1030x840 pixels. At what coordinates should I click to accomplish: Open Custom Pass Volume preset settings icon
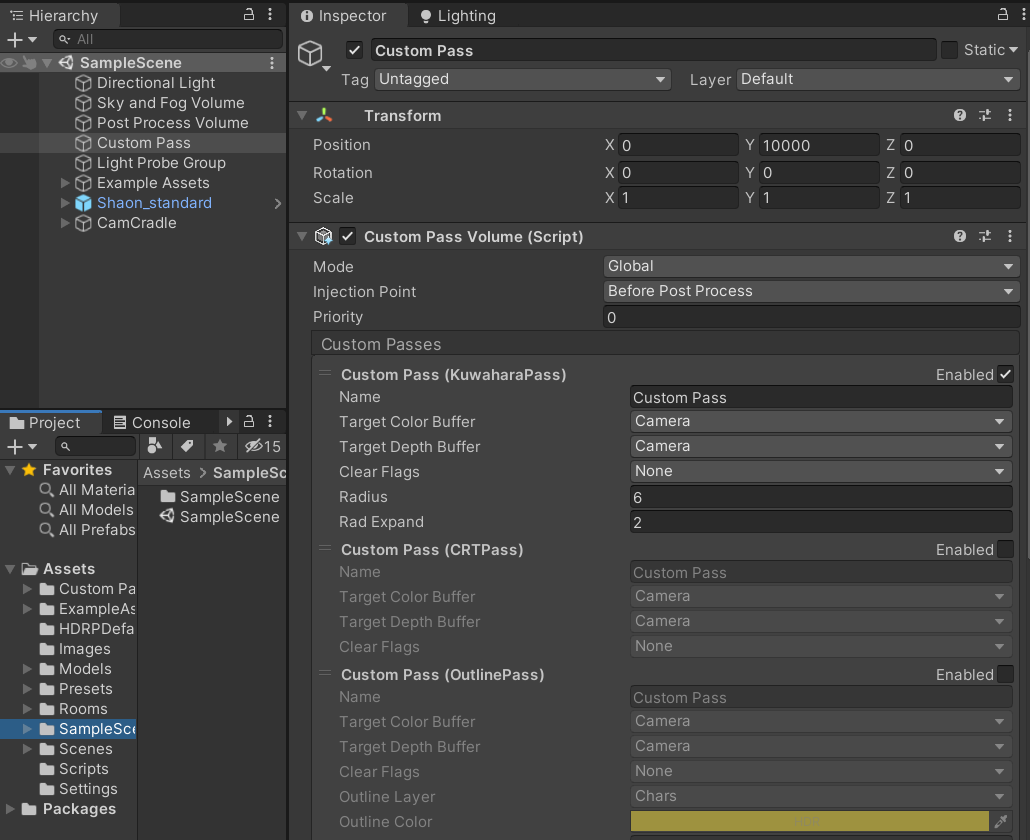[x=985, y=237]
